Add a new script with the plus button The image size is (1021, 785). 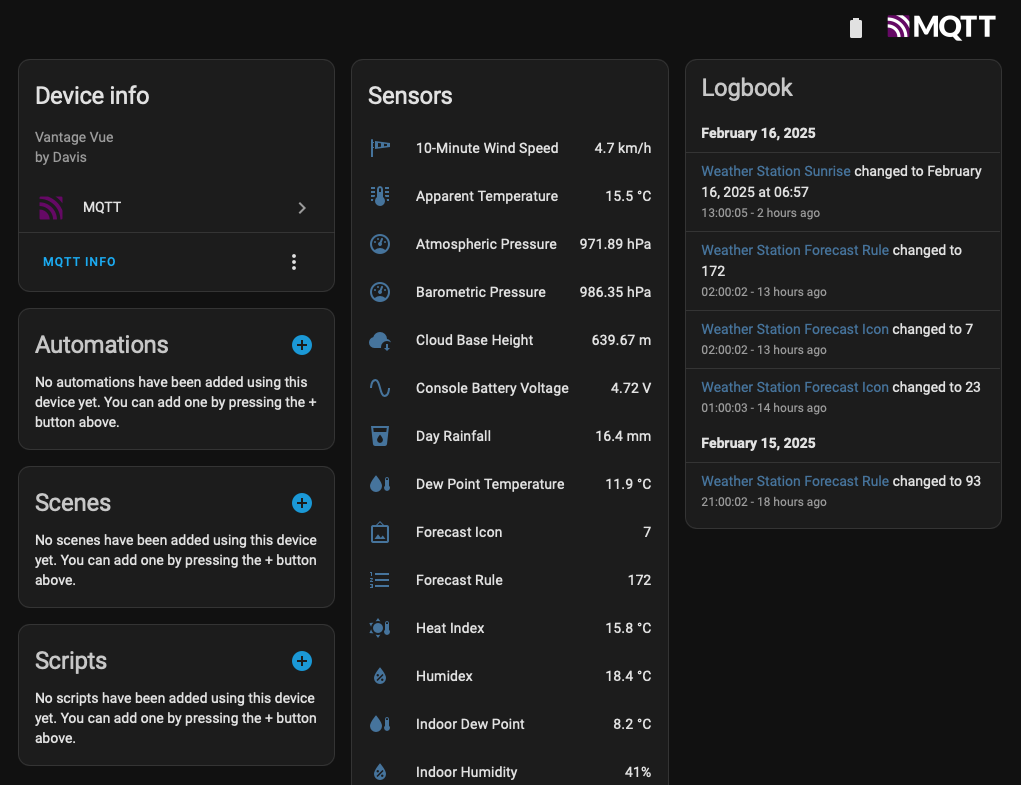tap(302, 661)
